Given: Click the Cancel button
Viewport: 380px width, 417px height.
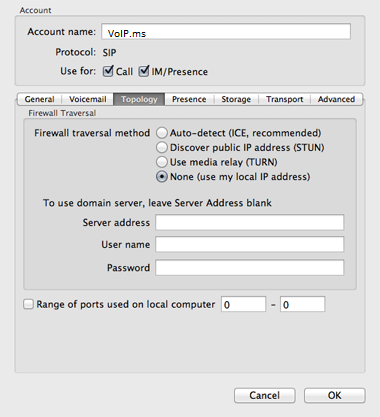Looking at the screenshot, I should pyautogui.click(x=265, y=396).
